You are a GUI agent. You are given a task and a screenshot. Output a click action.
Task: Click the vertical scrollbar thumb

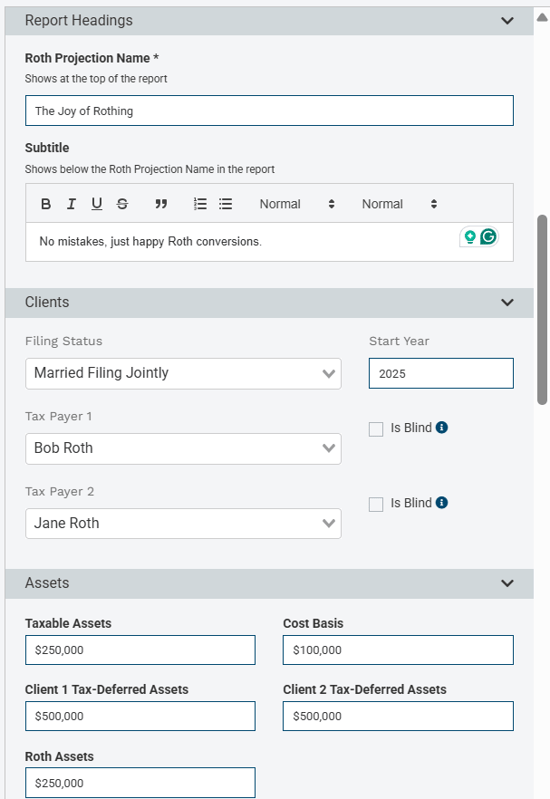tap(542, 310)
